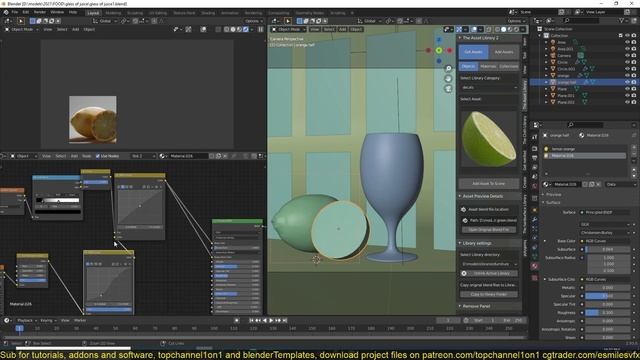Select the Objects asset type tab

click(x=468, y=66)
